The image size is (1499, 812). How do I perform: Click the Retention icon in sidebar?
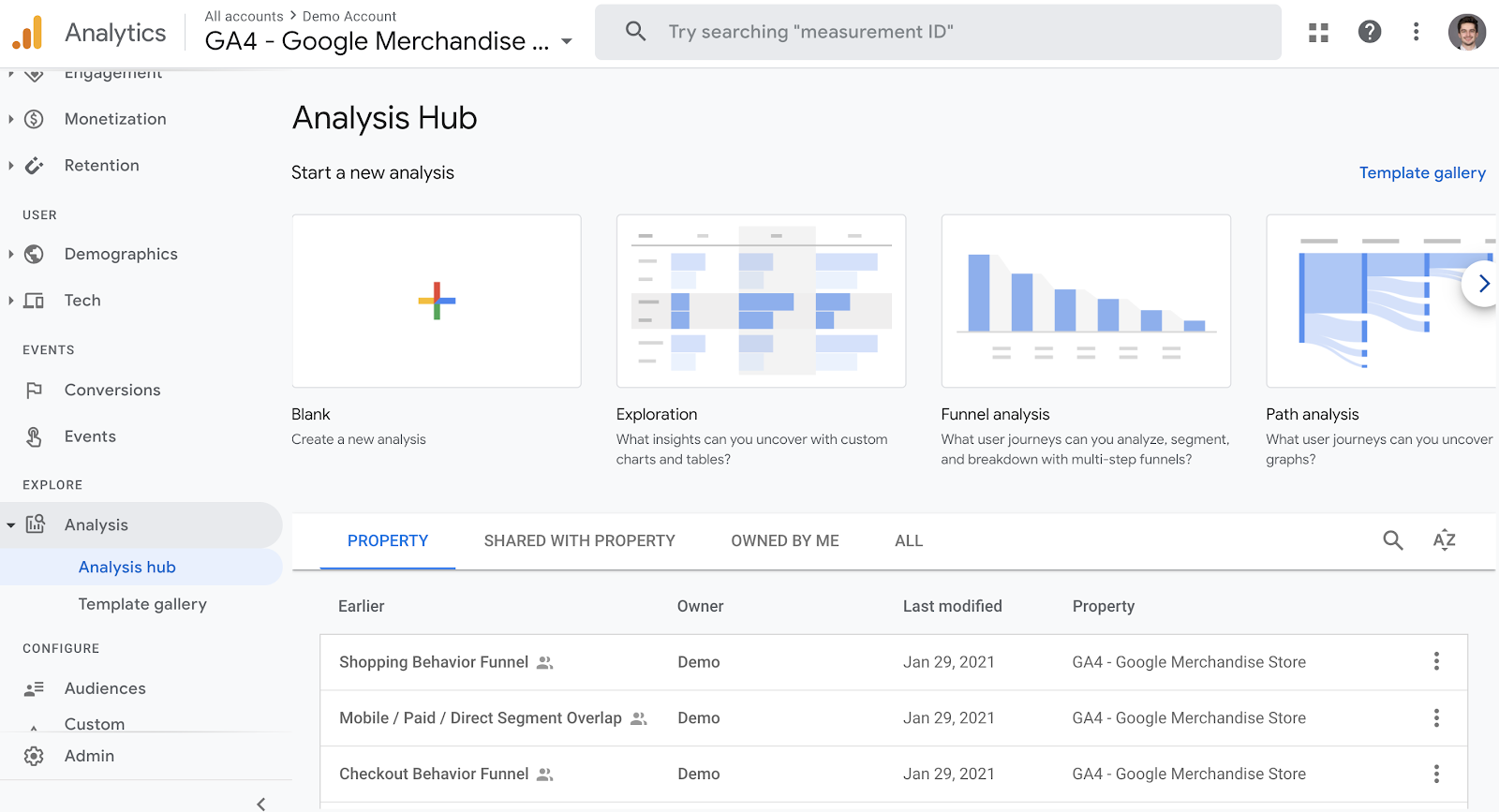[x=34, y=166]
